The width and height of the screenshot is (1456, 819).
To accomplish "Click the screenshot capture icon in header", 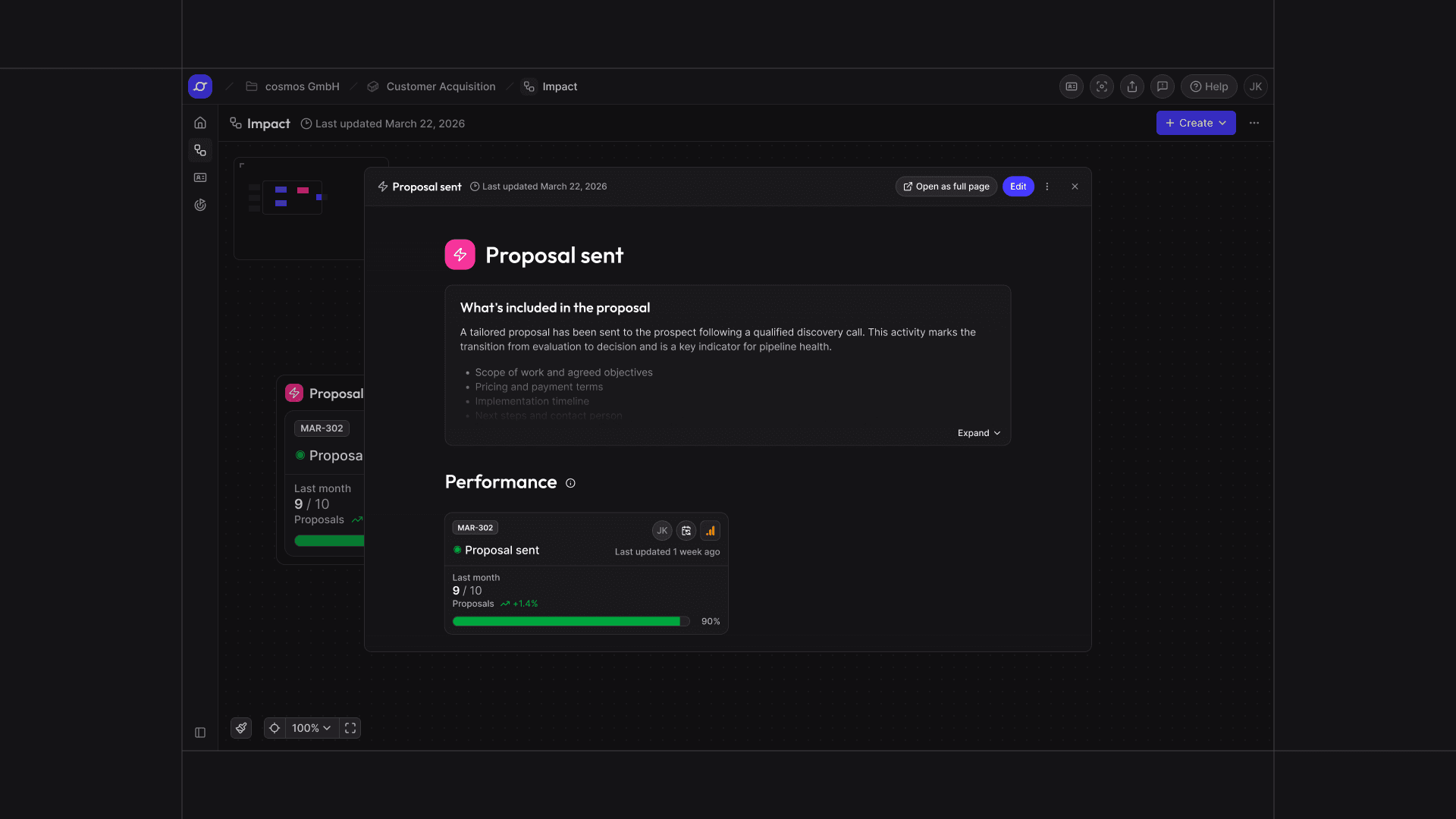I will (1102, 86).
